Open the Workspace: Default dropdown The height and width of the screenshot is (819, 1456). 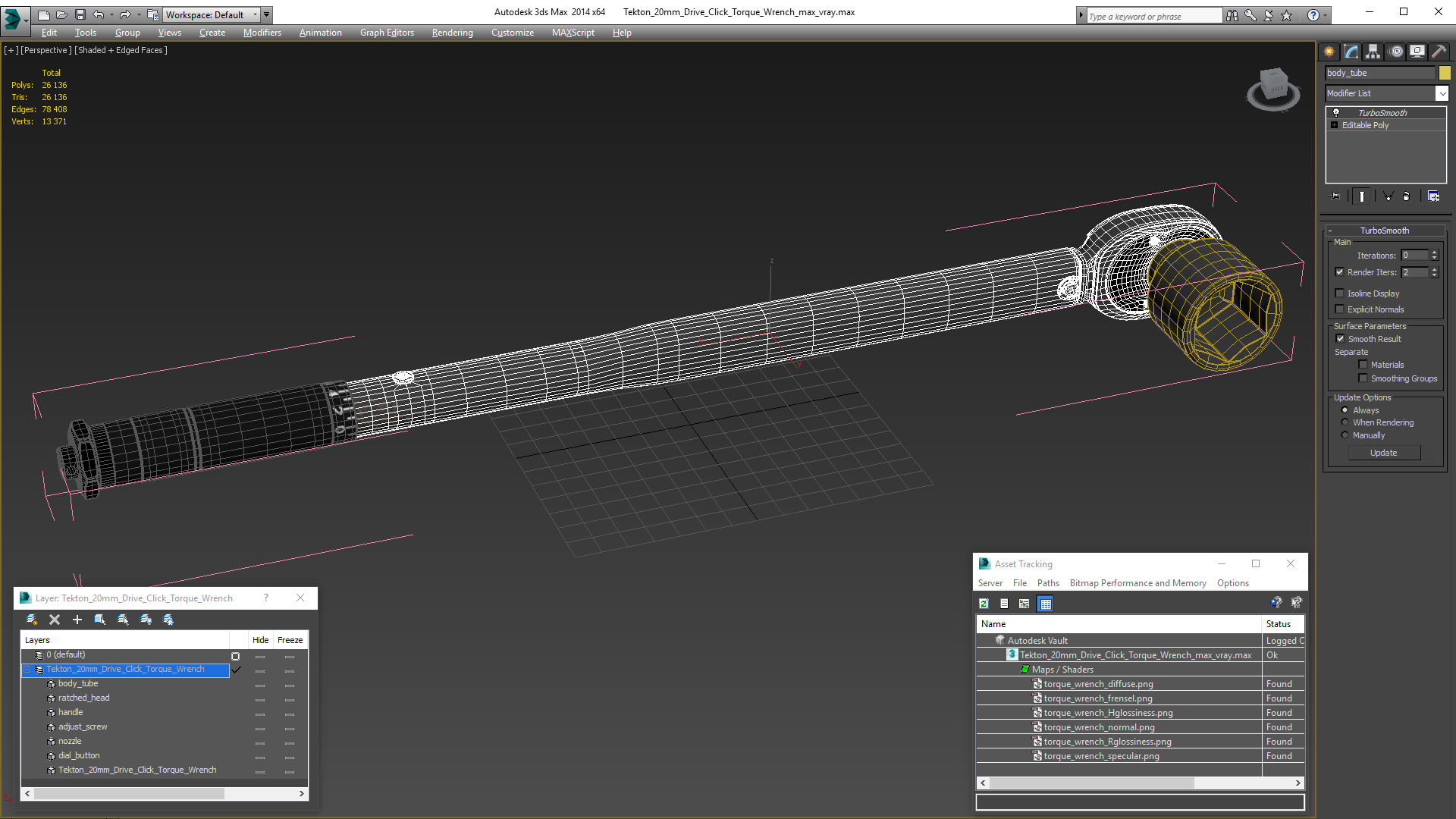coord(210,14)
